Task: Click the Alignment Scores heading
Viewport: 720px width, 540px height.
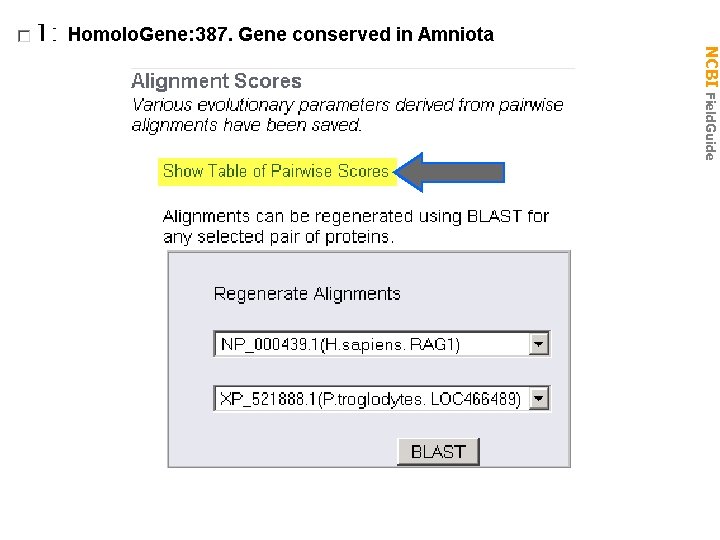Action: pos(216,82)
